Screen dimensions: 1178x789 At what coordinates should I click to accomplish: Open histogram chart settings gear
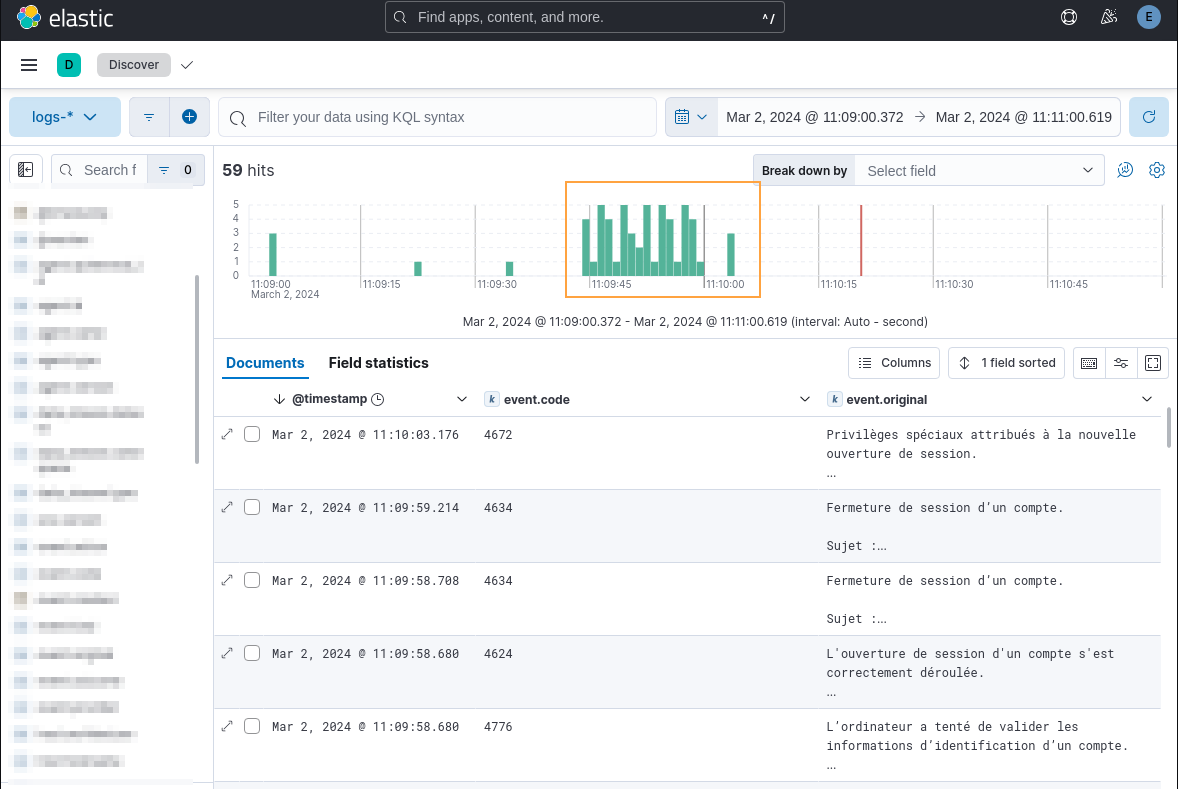coord(1157,170)
